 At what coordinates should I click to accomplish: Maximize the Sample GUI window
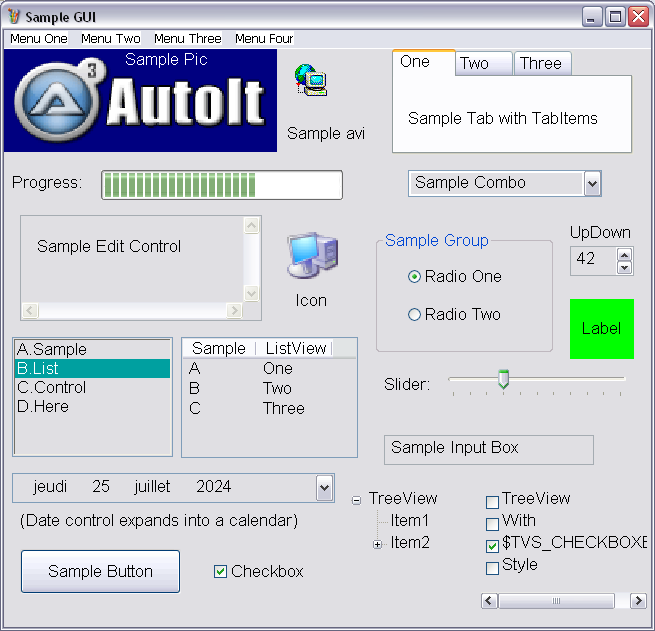[x=615, y=17]
